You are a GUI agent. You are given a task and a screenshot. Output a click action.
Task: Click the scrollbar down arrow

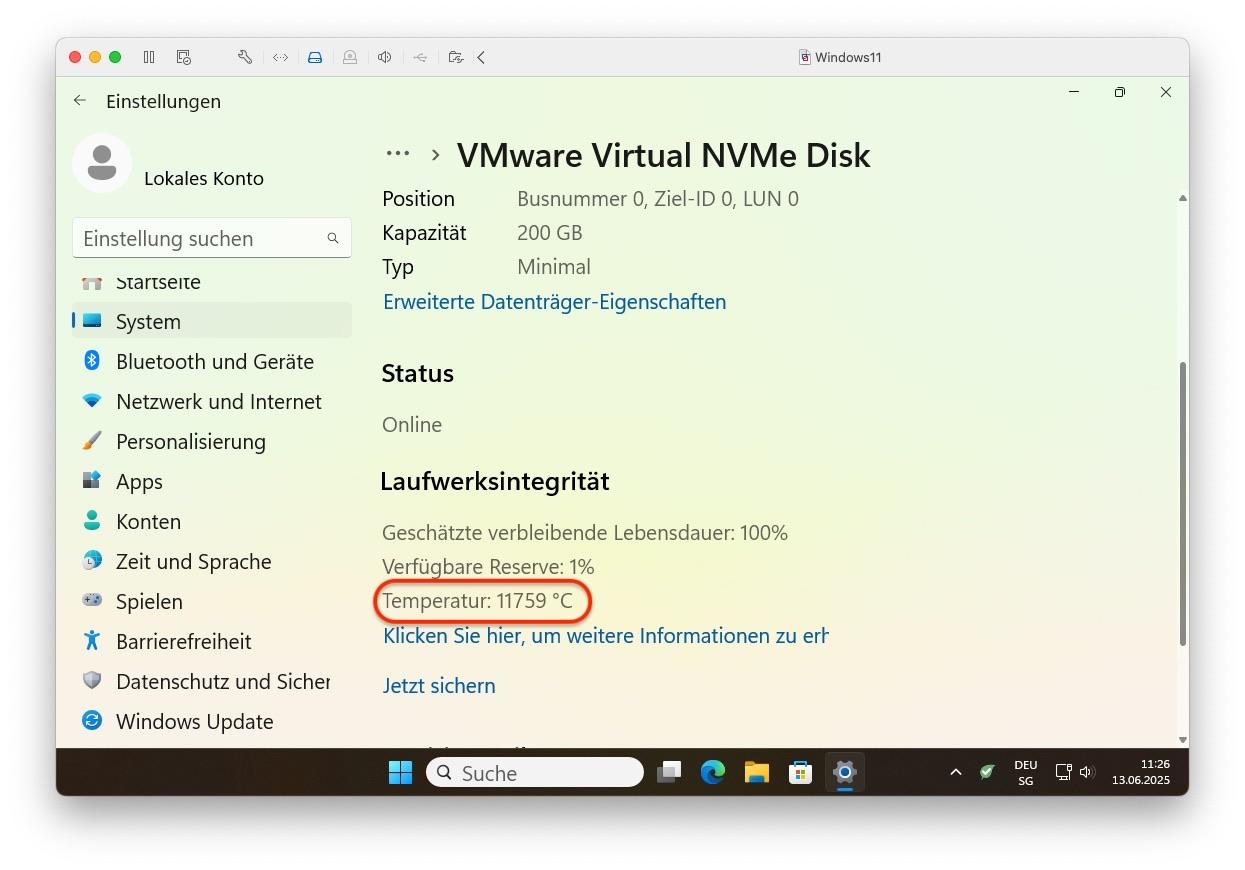point(1183,740)
